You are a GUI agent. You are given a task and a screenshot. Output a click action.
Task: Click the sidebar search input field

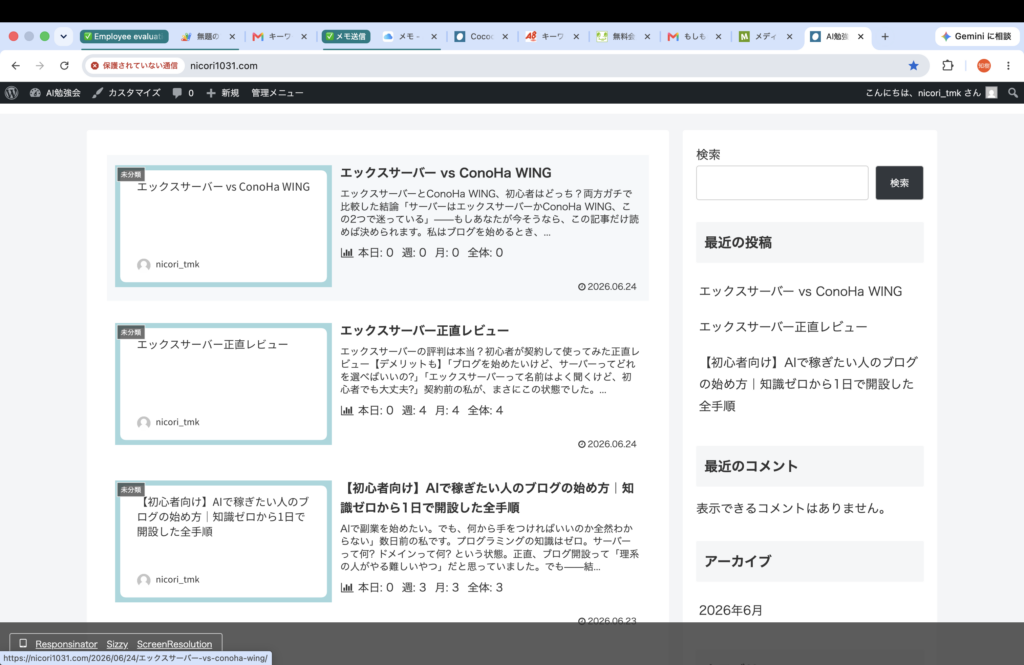tap(782, 183)
